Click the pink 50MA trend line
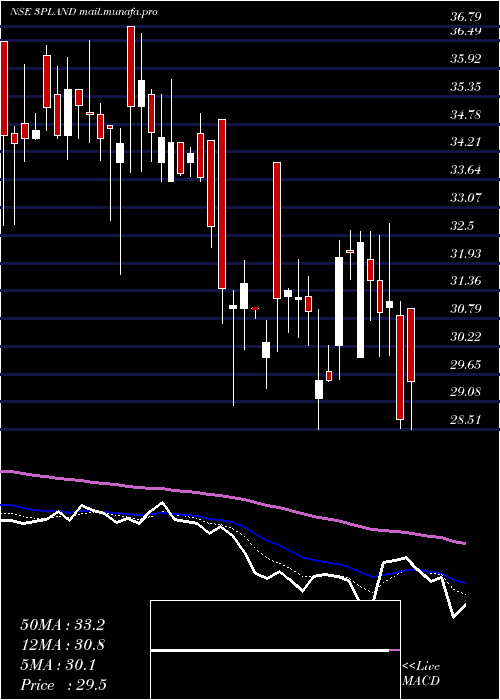500x700 pixels. coord(232,497)
